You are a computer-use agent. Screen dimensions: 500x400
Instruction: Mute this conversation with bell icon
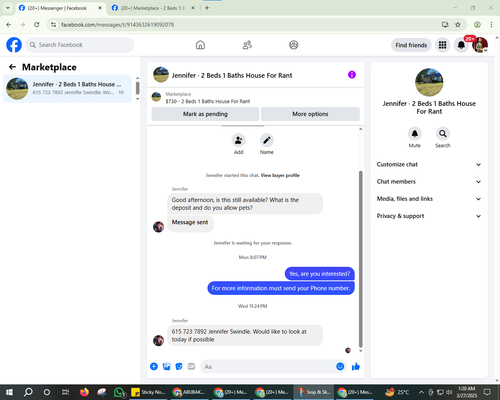(415, 134)
